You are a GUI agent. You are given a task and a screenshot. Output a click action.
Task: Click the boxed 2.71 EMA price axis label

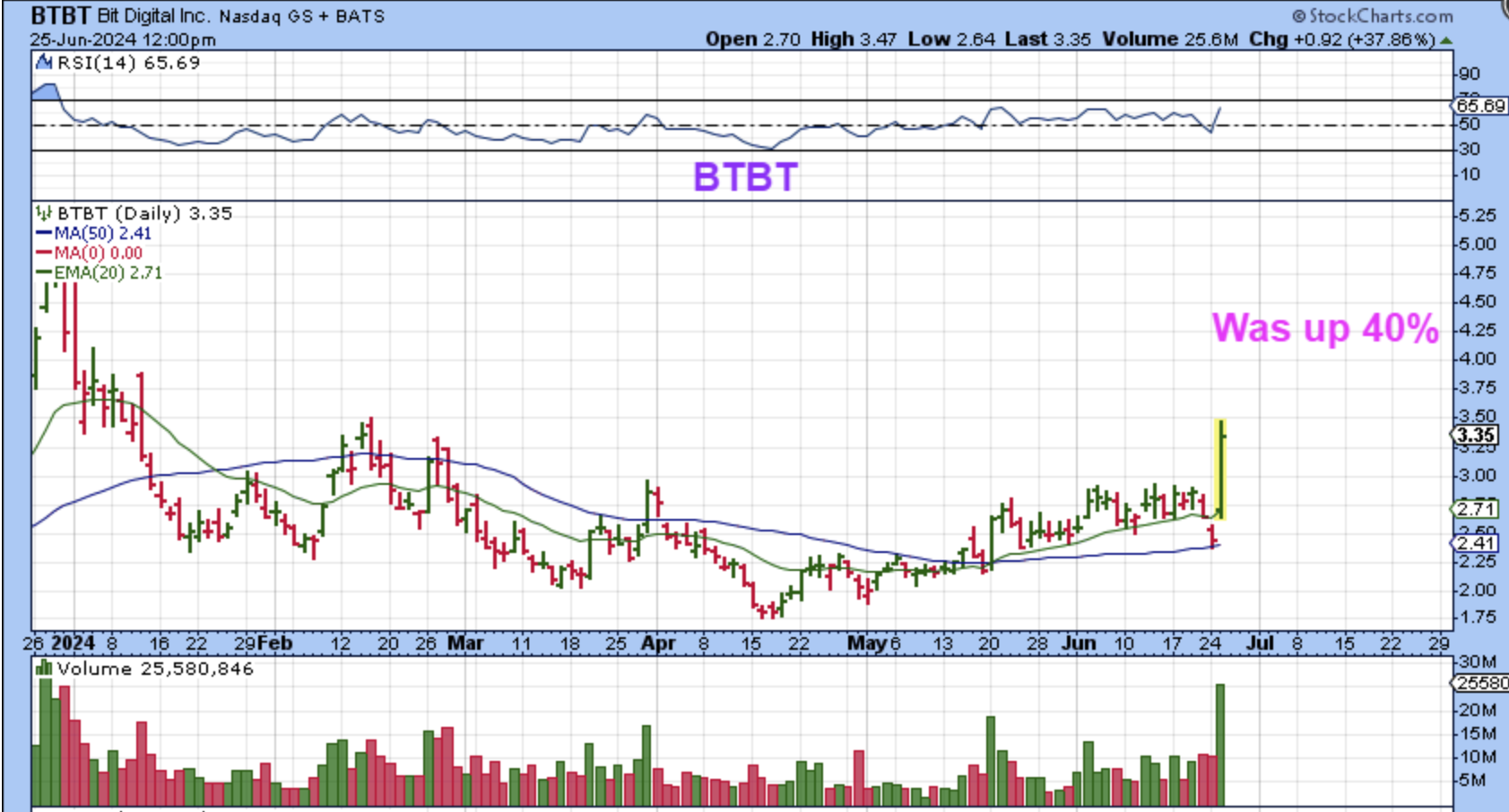click(1476, 509)
